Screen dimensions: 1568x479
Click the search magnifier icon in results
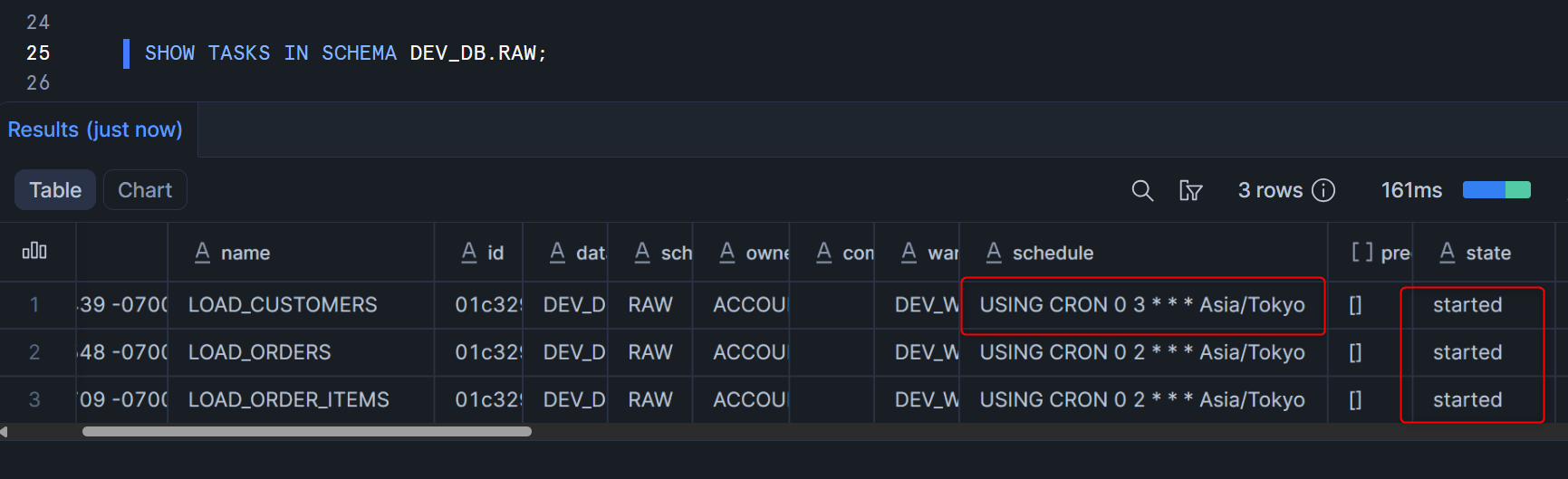(x=1142, y=190)
